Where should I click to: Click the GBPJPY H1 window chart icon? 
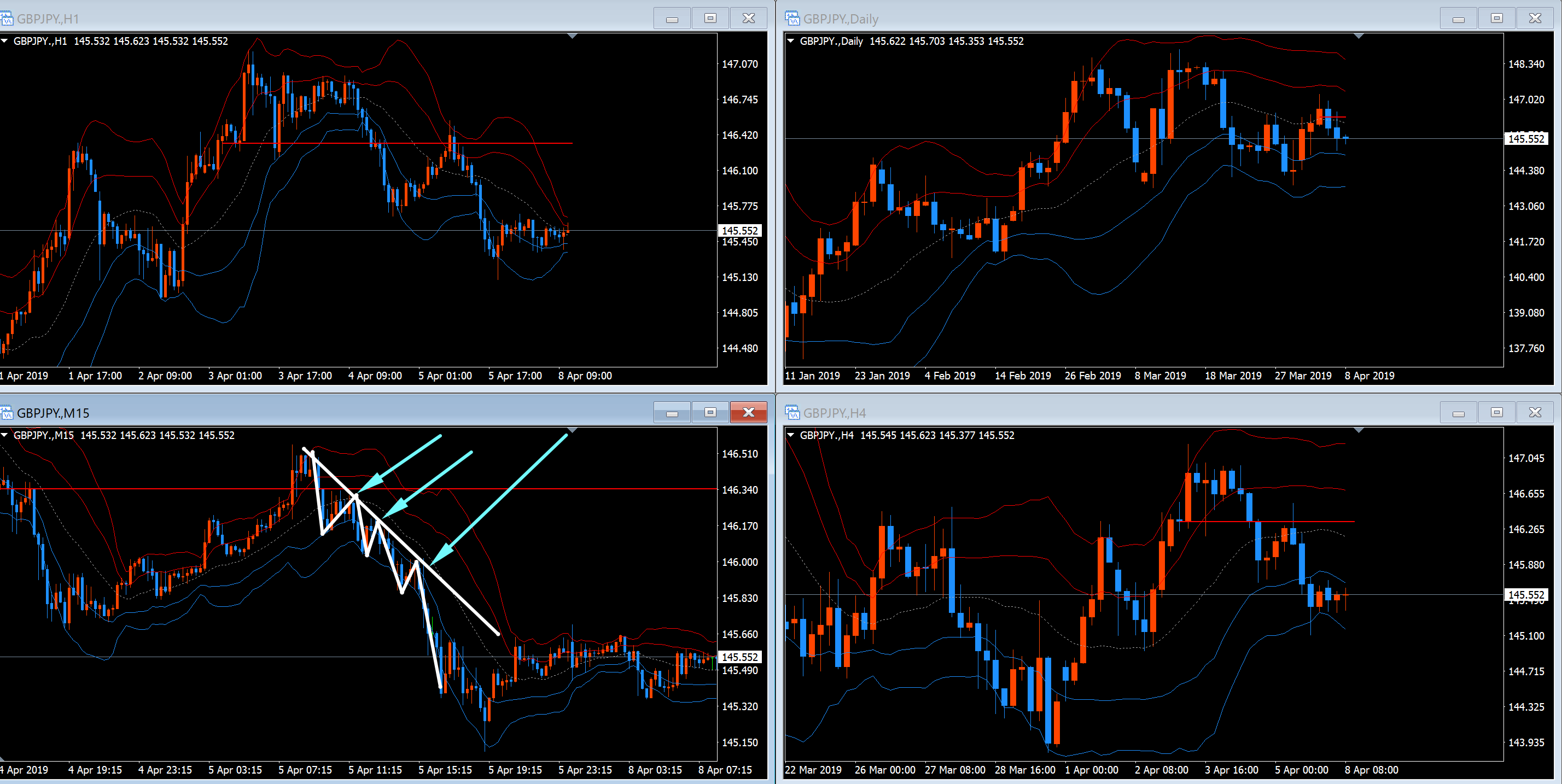point(7,19)
